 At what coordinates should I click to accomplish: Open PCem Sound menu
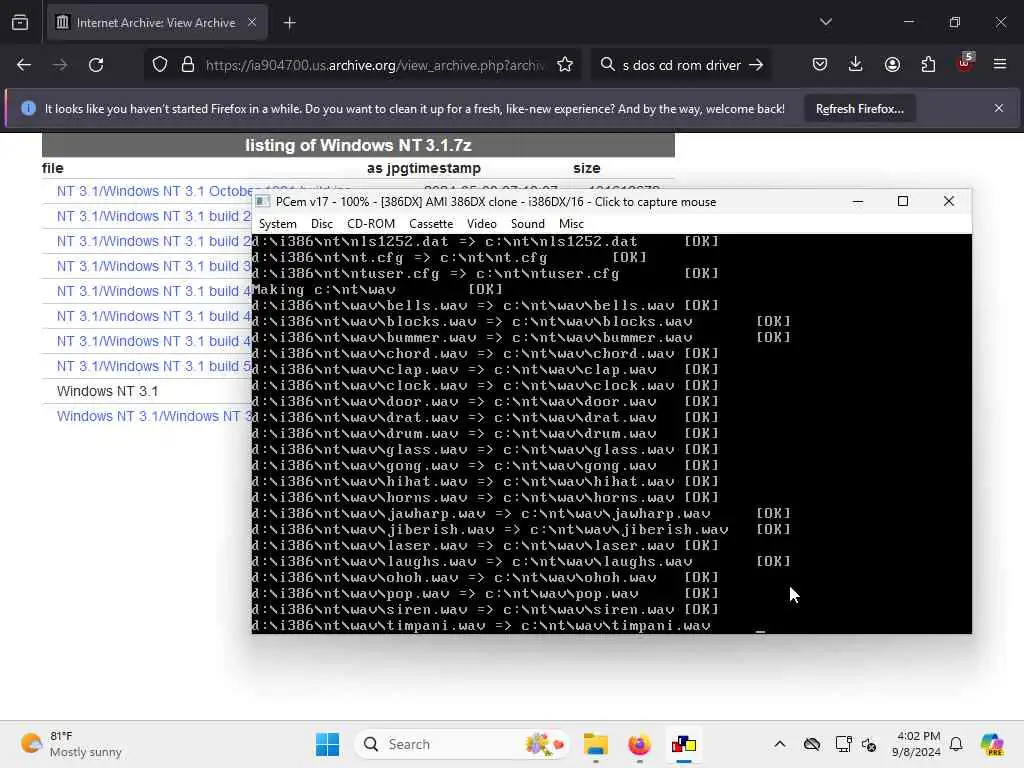click(528, 224)
